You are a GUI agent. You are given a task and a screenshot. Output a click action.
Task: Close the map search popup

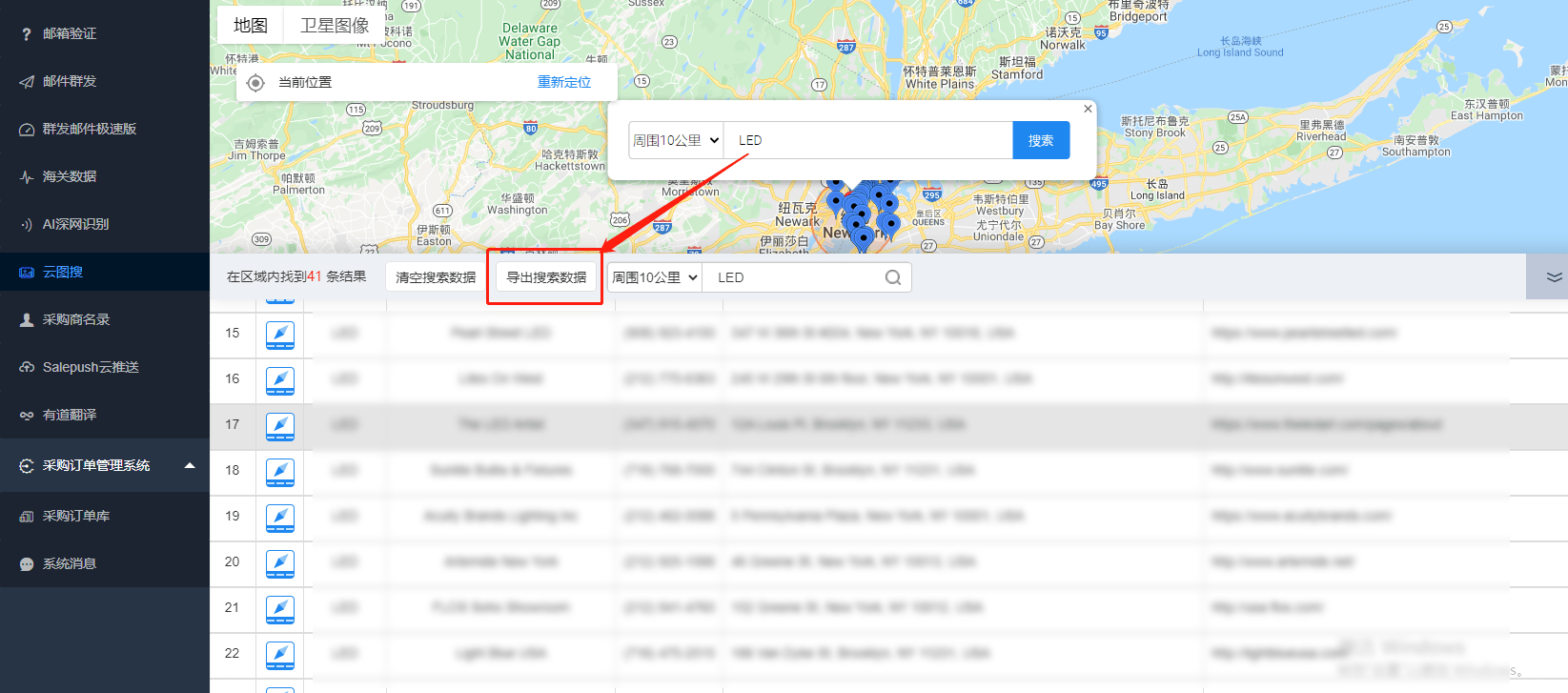click(1088, 109)
